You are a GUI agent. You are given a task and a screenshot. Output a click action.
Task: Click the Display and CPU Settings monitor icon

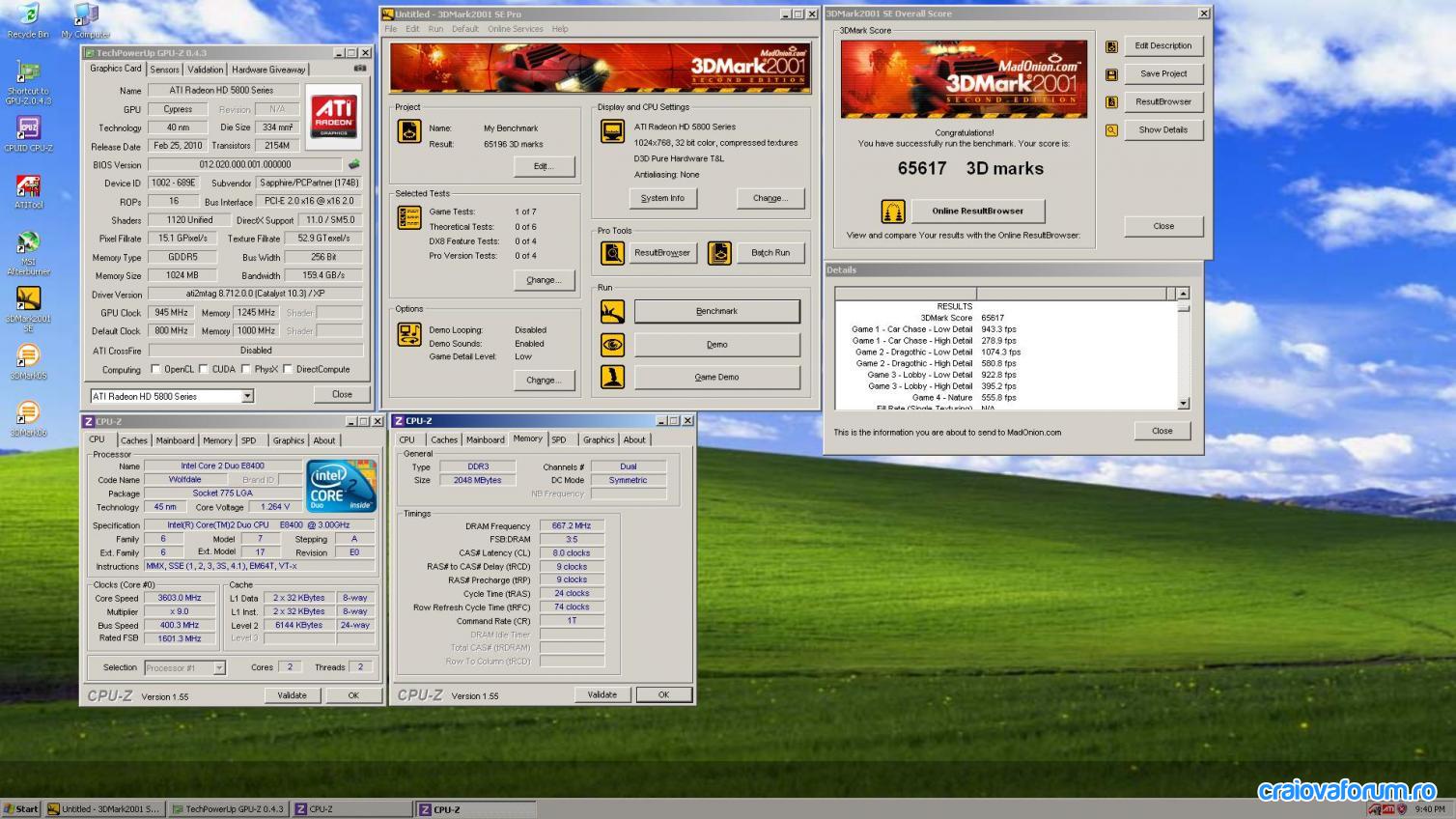(612, 130)
